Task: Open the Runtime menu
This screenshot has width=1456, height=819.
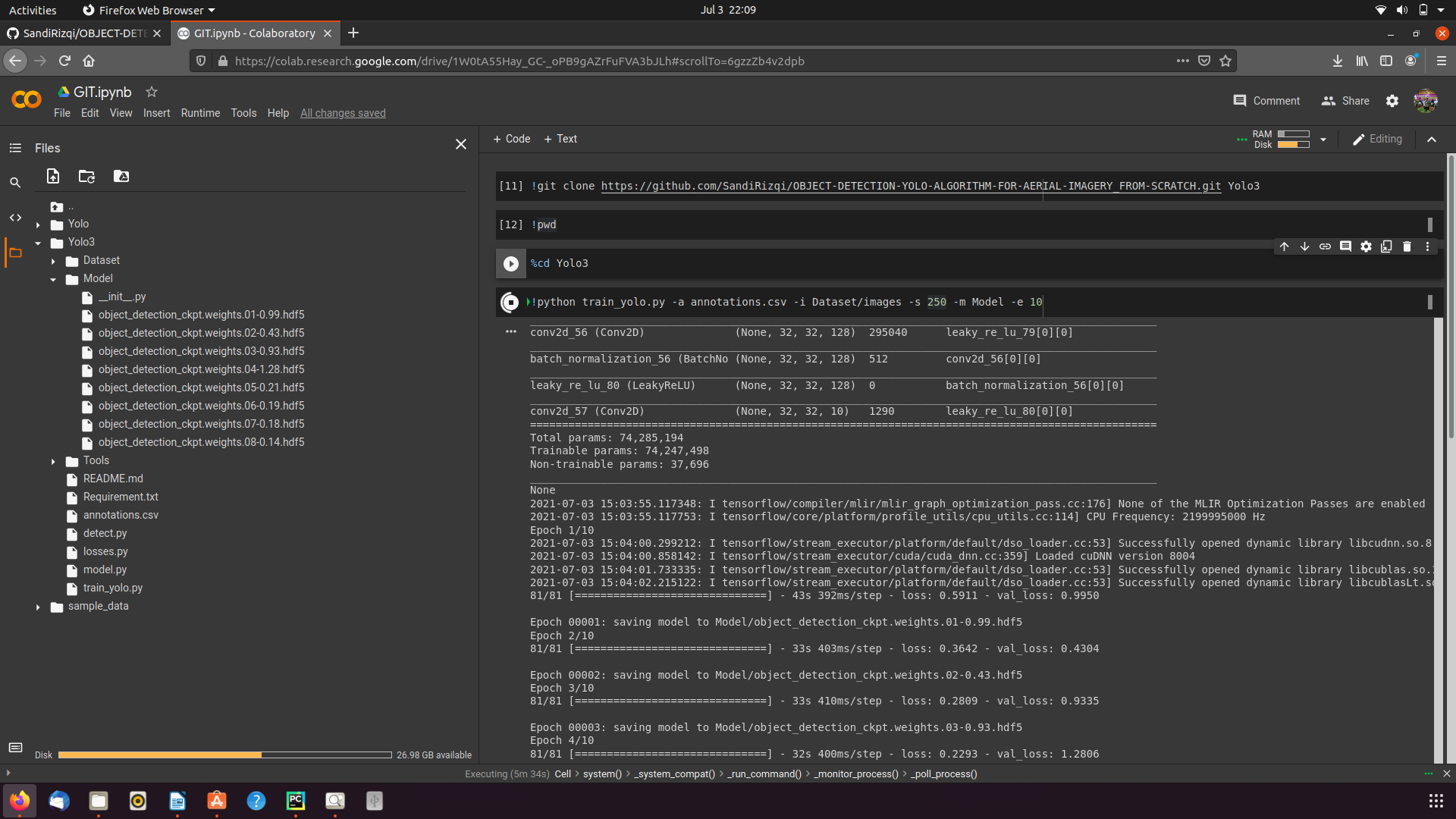Action: click(x=199, y=113)
